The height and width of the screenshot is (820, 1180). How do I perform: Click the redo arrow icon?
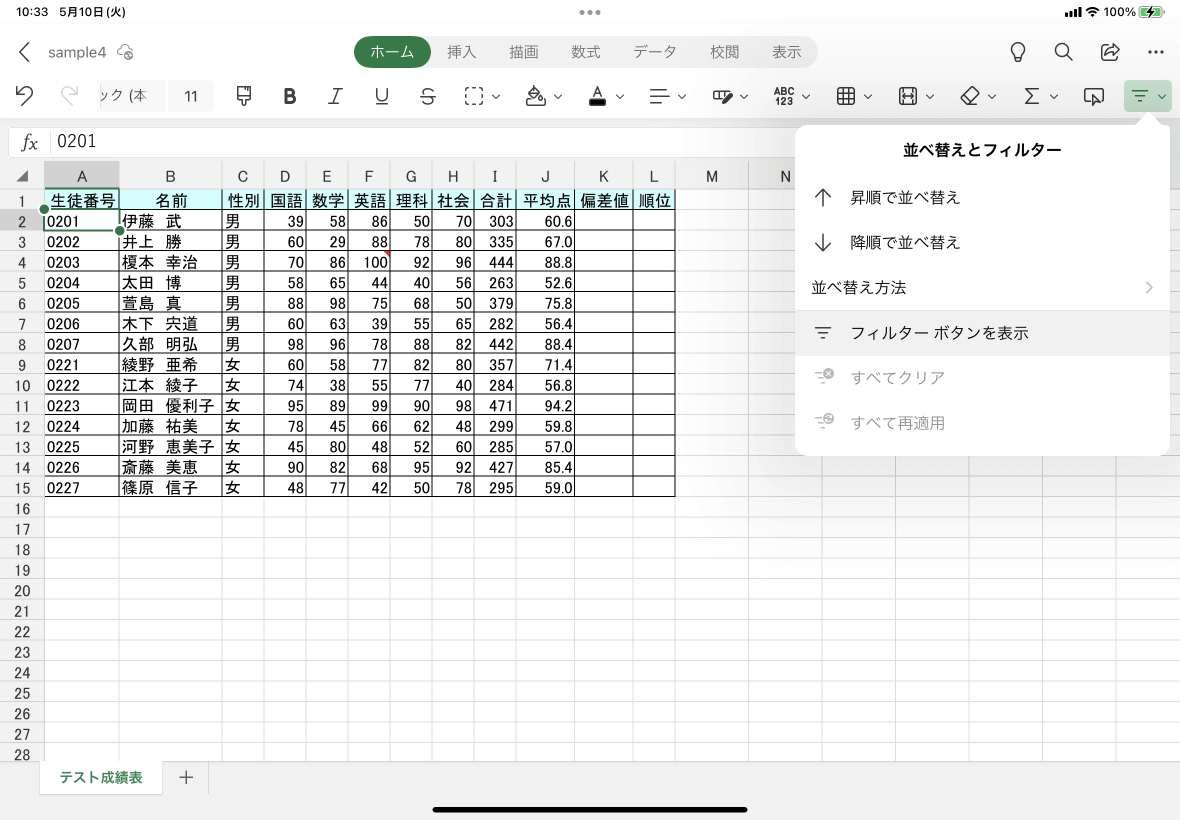(69, 96)
